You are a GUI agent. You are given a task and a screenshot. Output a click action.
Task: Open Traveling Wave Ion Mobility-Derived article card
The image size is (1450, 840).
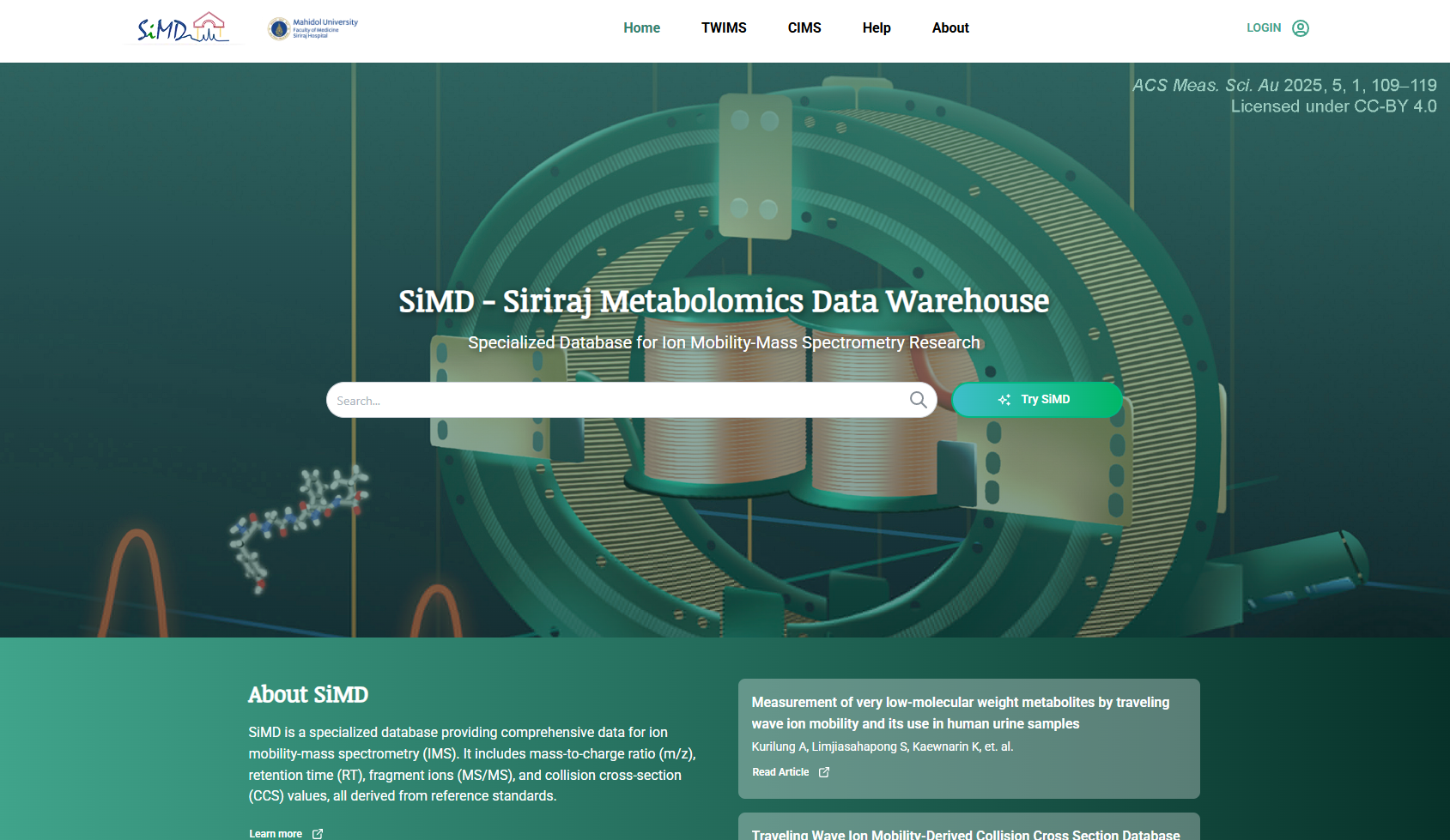(x=968, y=827)
